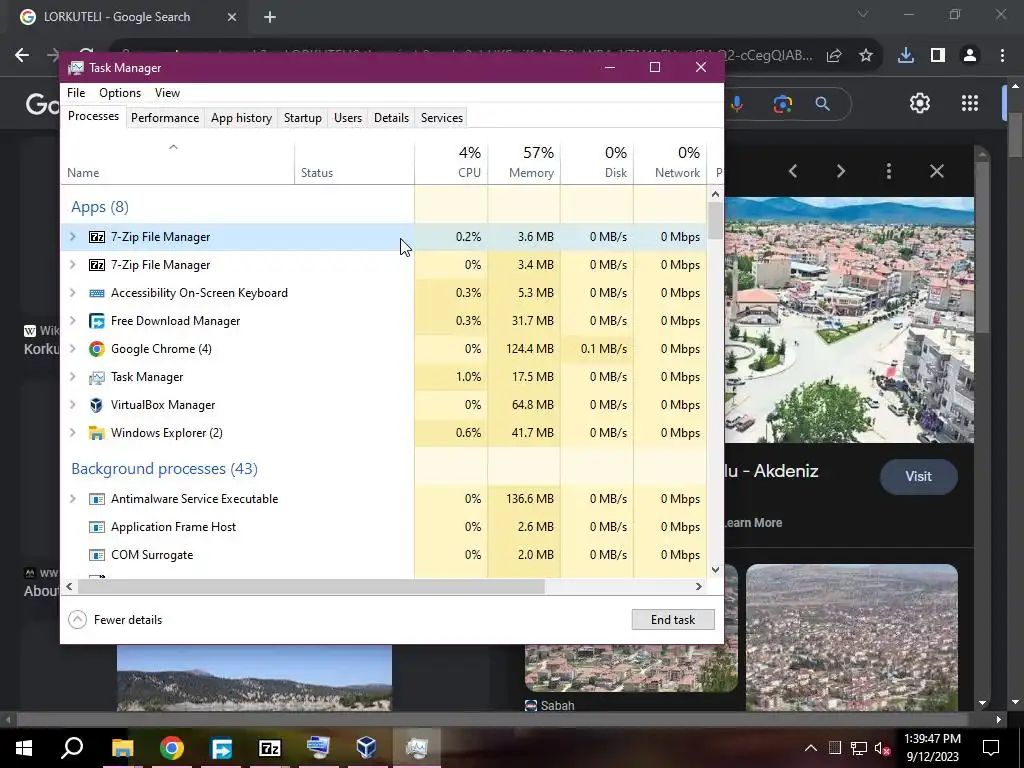Click the Application Frame Host icon
1024x768 pixels.
(97, 527)
